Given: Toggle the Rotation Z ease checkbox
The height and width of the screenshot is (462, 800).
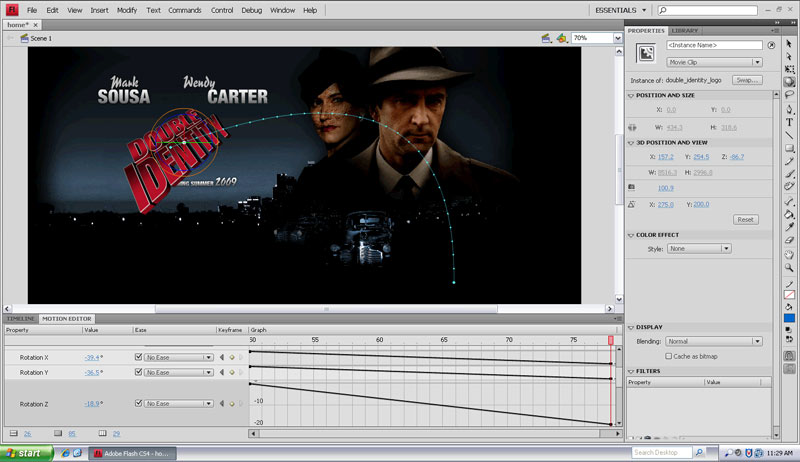Looking at the screenshot, I should tap(139, 404).
